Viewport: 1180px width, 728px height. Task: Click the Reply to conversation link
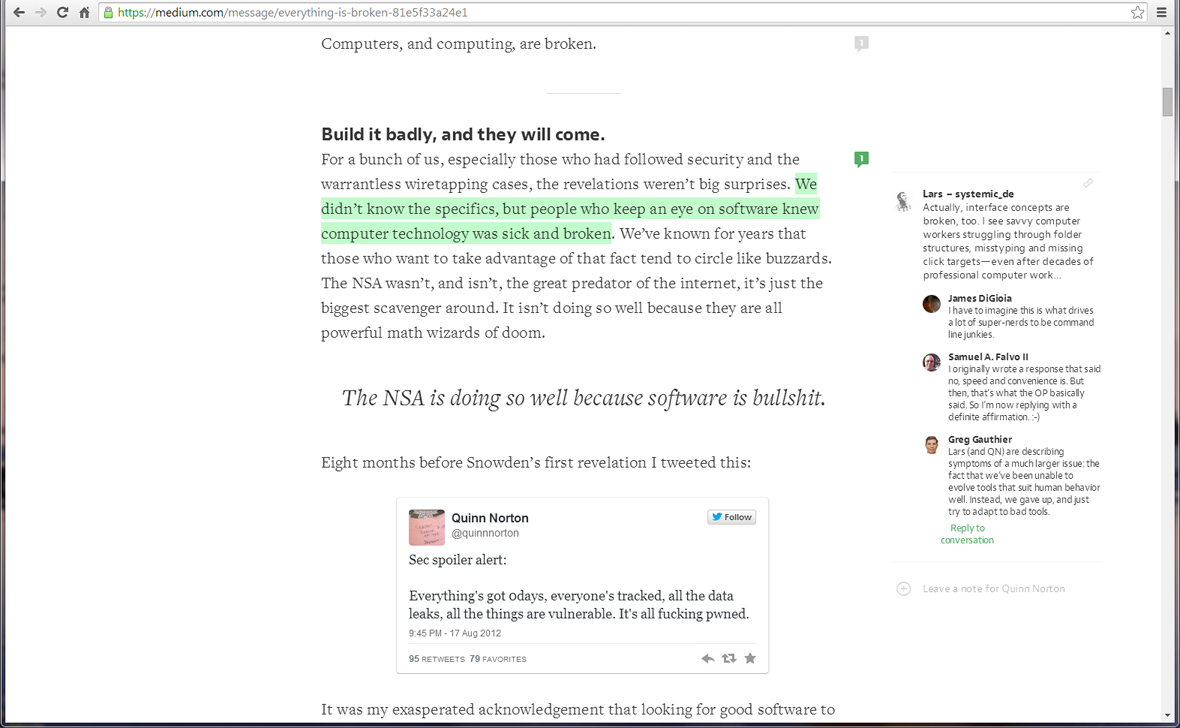pos(967,534)
